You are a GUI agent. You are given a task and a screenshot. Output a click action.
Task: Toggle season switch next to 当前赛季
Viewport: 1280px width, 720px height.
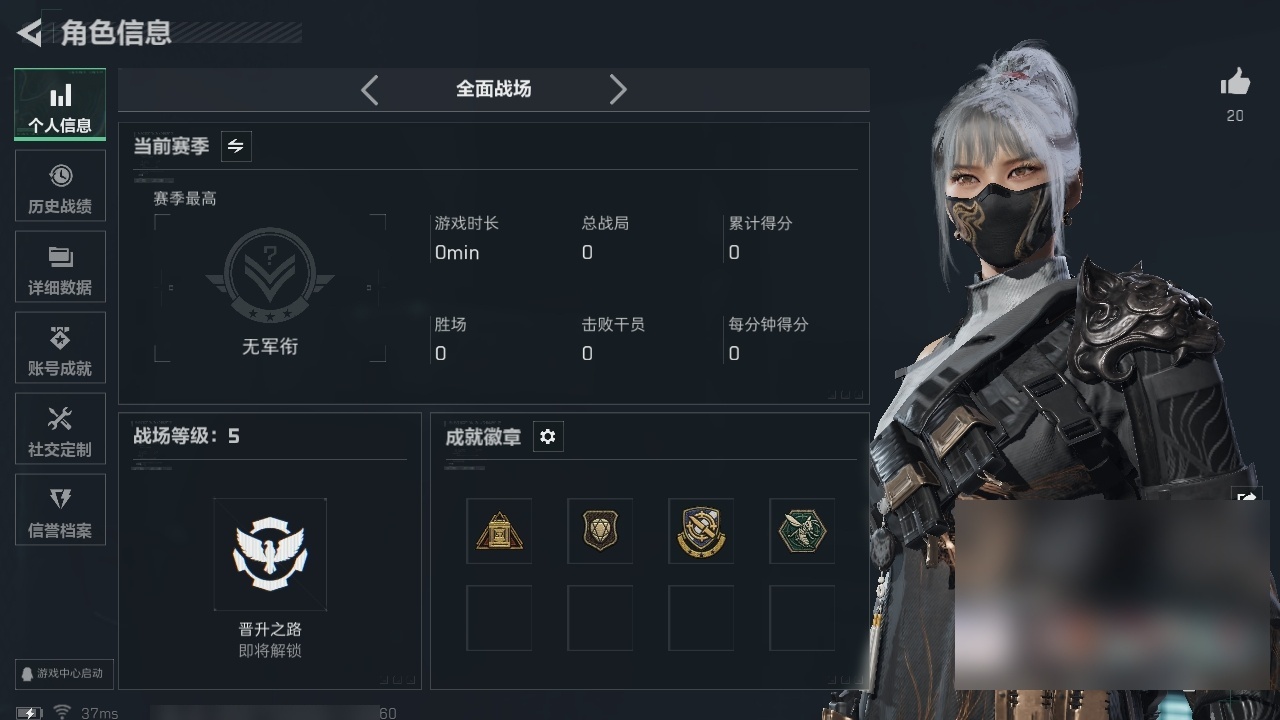click(x=235, y=146)
